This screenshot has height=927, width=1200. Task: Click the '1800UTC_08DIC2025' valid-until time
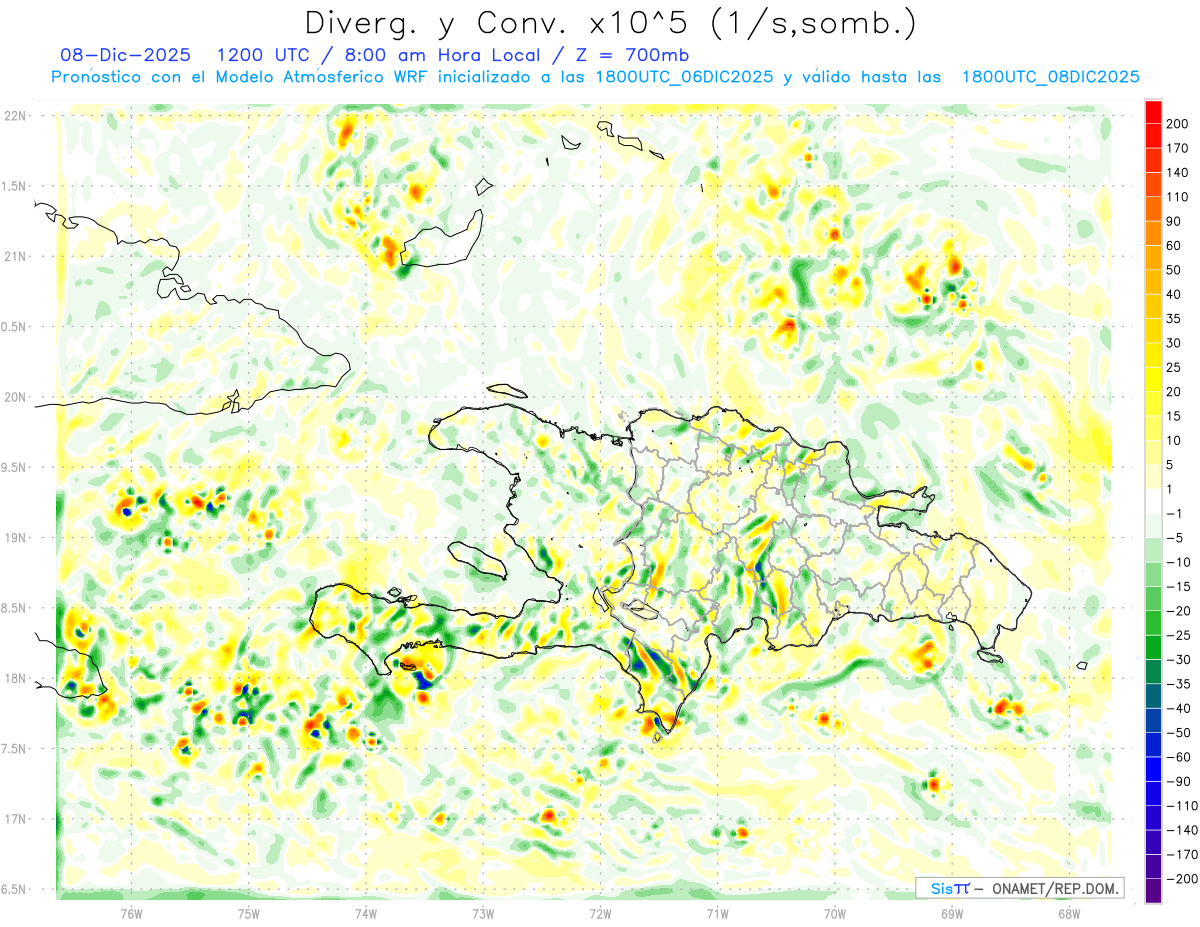pyautogui.click(x=1050, y=77)
